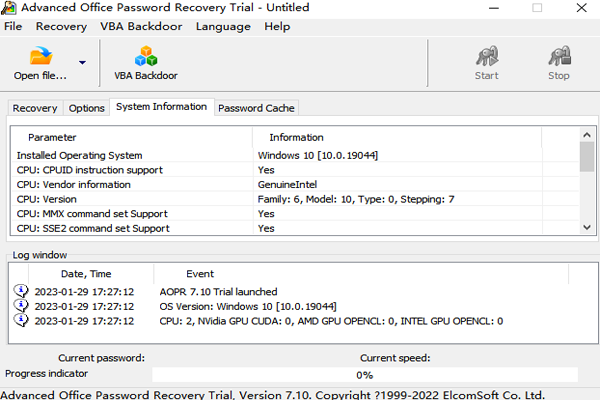The height and width of the screenshot is (400, 600).
Task: Select the CPU: MMX command set Support row
Action: point(295,214)
